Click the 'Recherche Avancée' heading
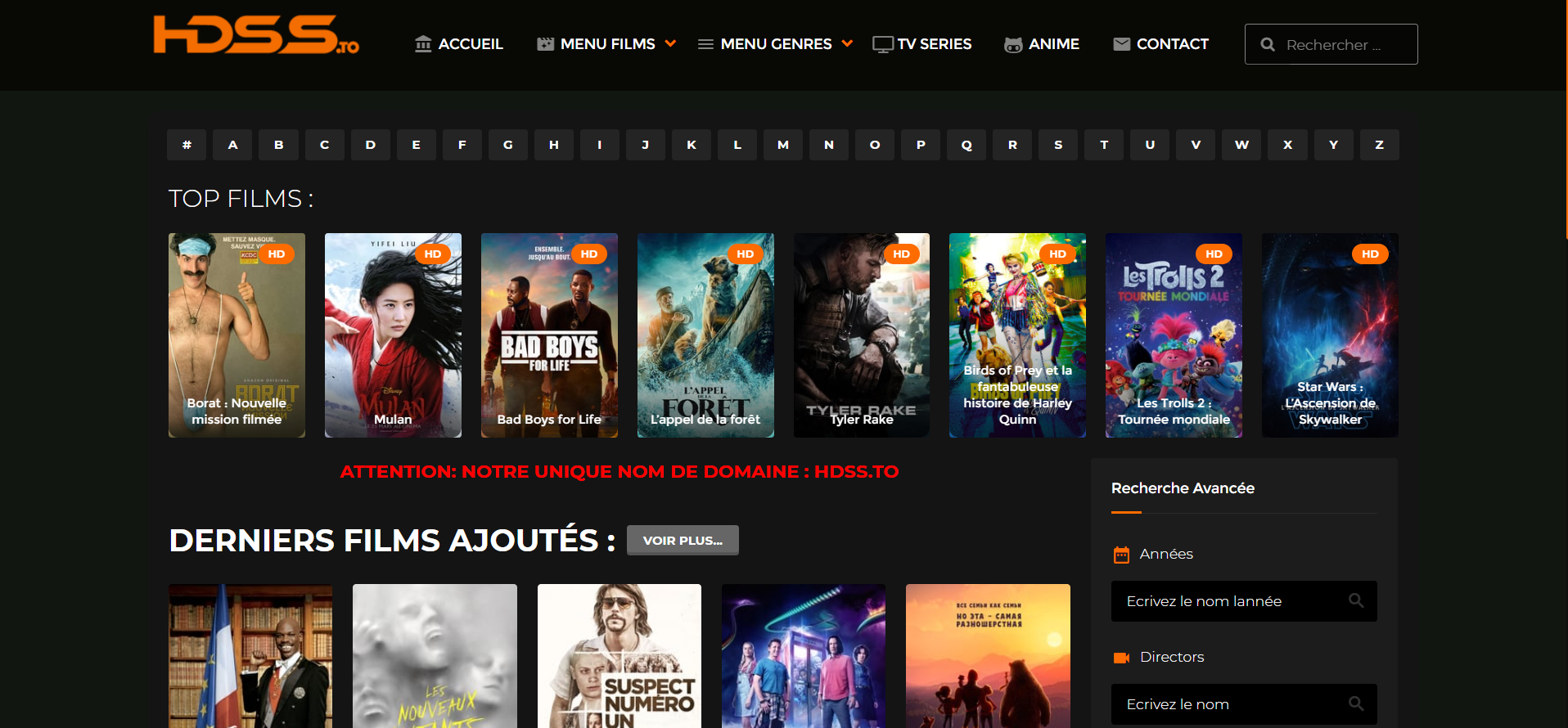Image resolution: width=1568 pixels, height=728 pixels. [x=1183, y=488]
